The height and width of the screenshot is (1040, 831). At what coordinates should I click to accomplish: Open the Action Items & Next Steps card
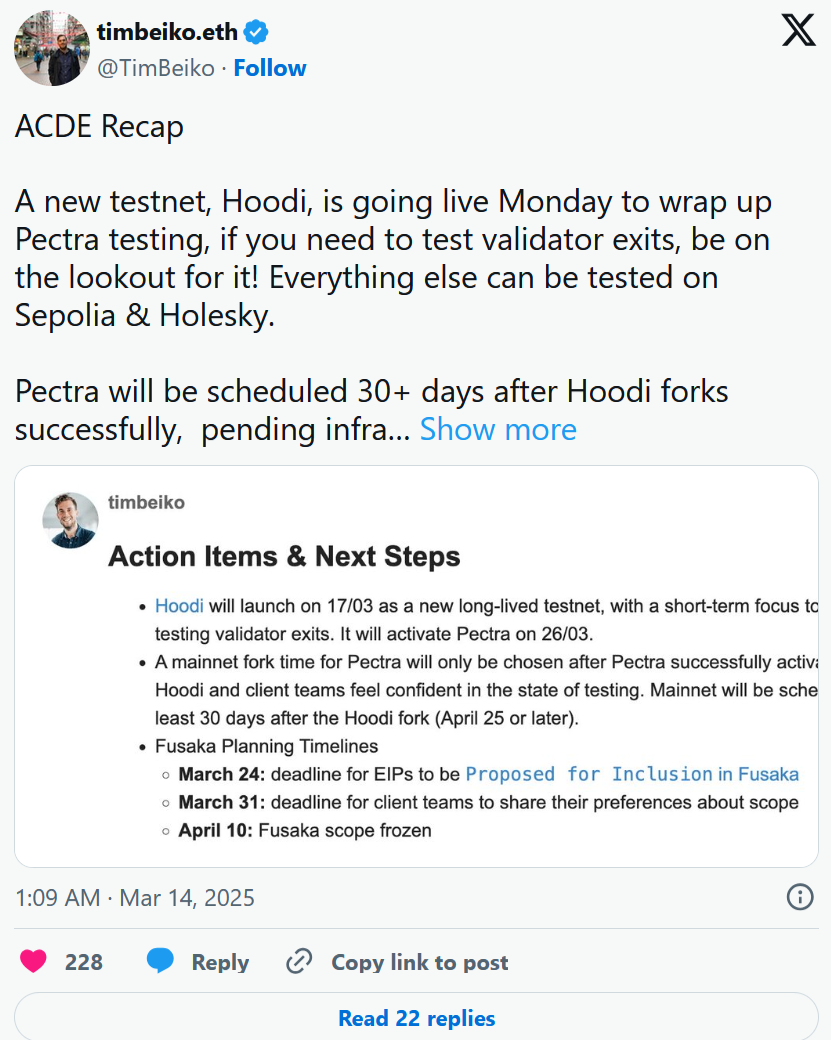click(416, 666)
